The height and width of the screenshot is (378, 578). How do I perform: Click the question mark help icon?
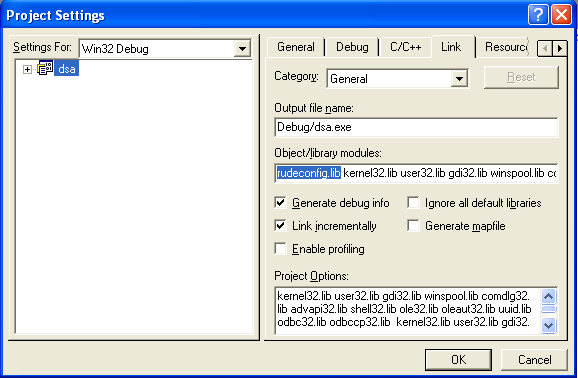pyautogui.click(x=538, y=15)
